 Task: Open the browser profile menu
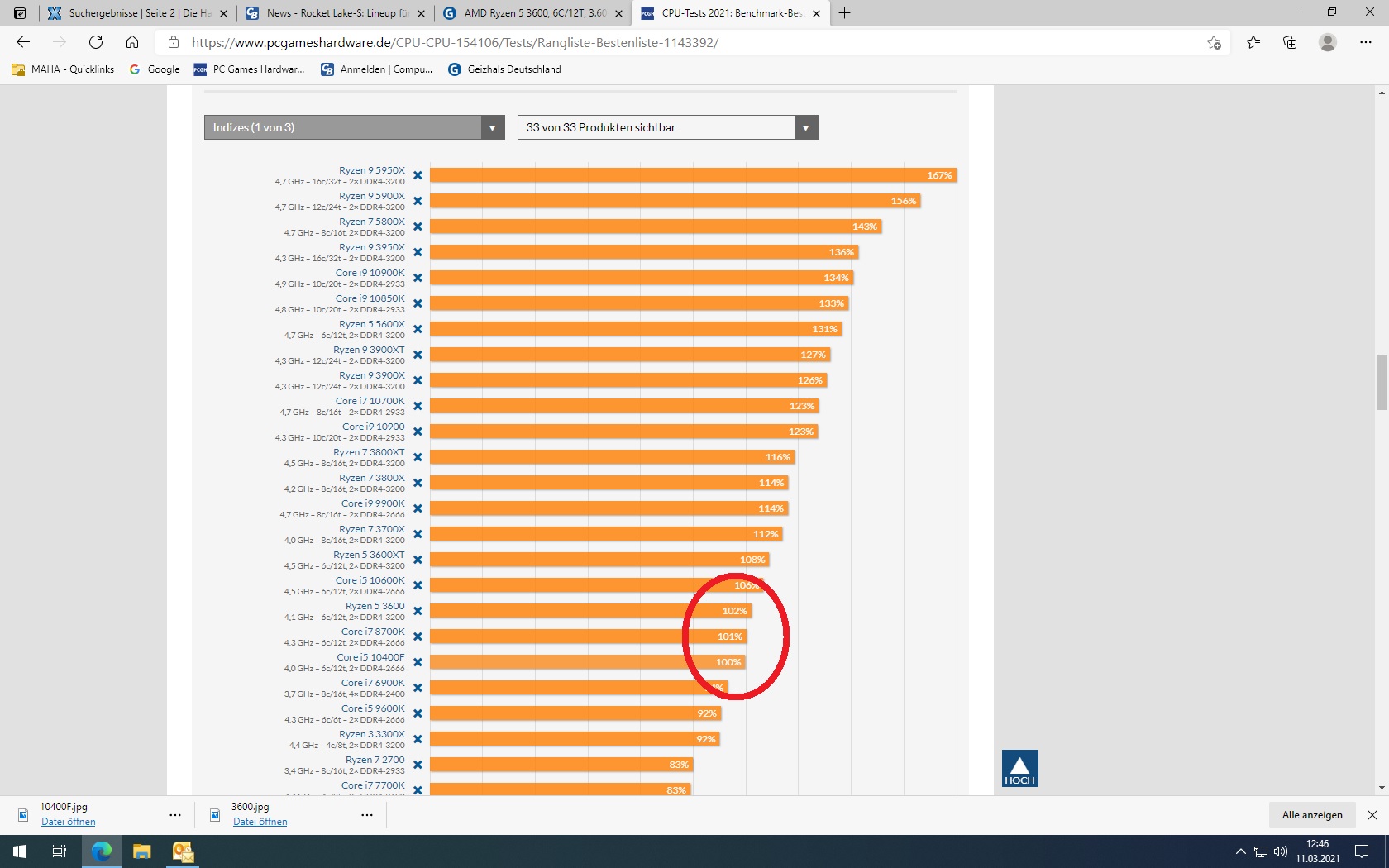(x=1328, y=42)
